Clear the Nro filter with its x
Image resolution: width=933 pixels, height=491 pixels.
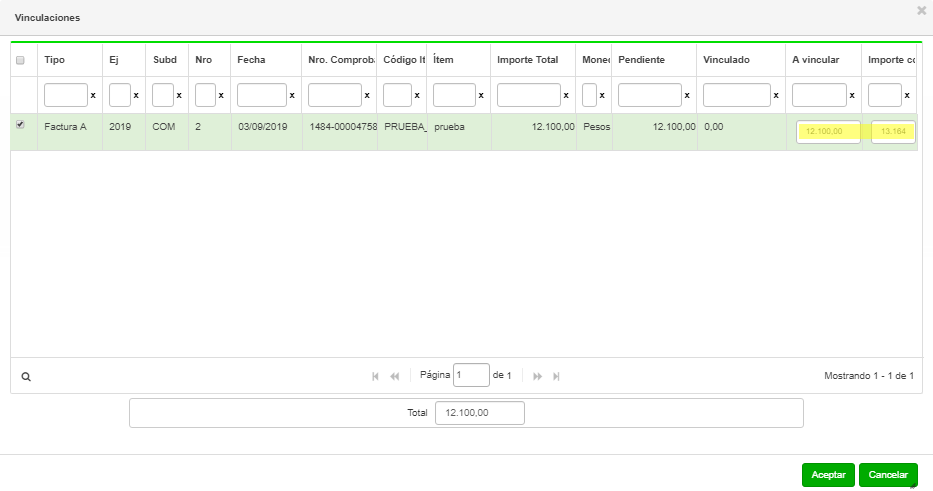(x=221, y=95)
